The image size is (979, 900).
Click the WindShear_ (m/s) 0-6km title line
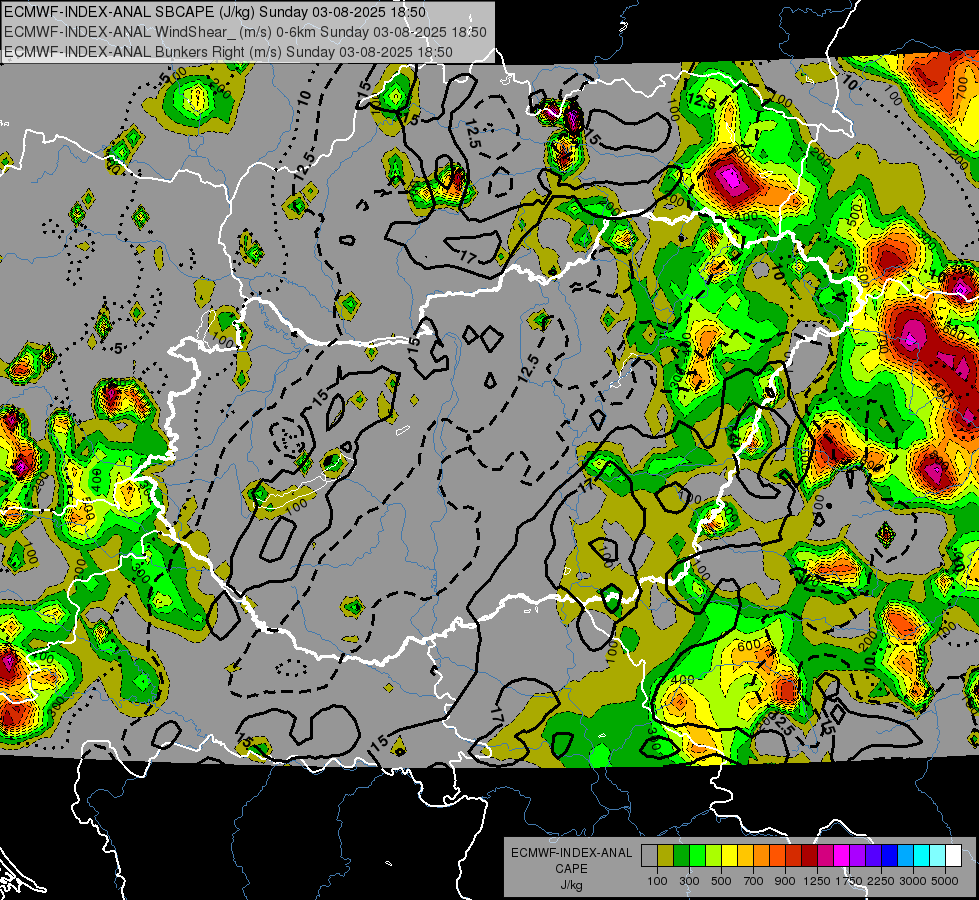coord(245,32)
